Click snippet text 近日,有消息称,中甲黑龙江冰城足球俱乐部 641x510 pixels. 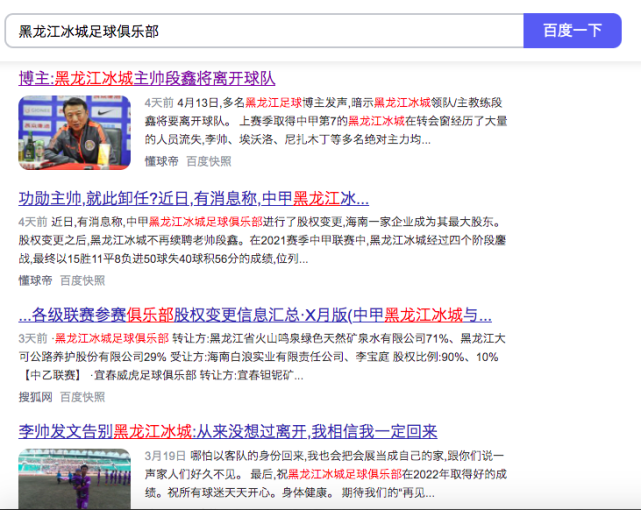157,222
